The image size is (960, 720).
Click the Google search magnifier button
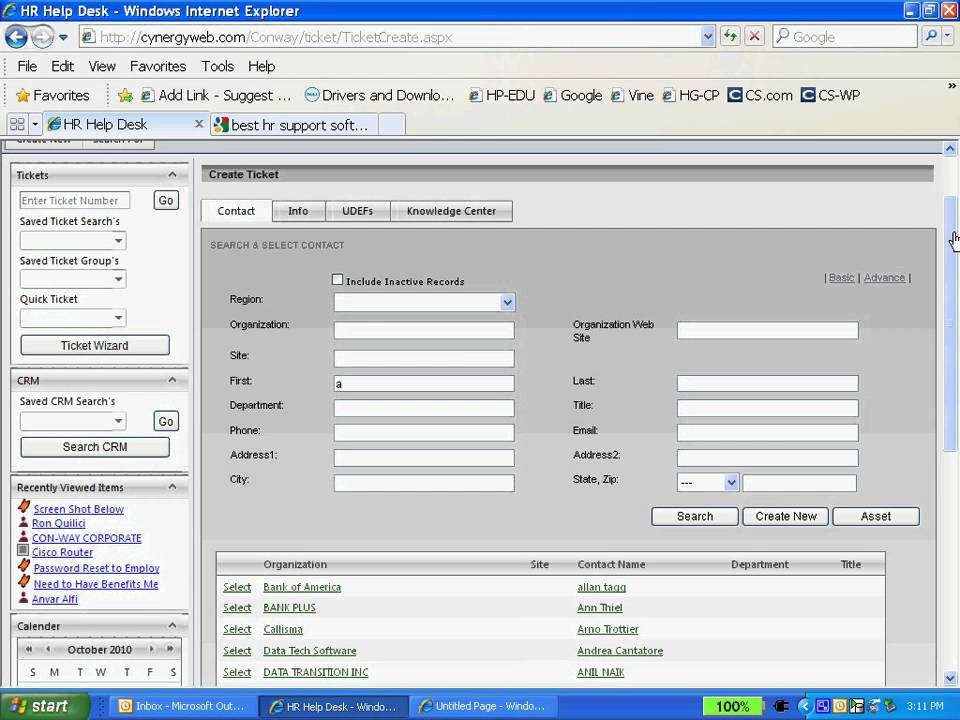pos(931,37)
